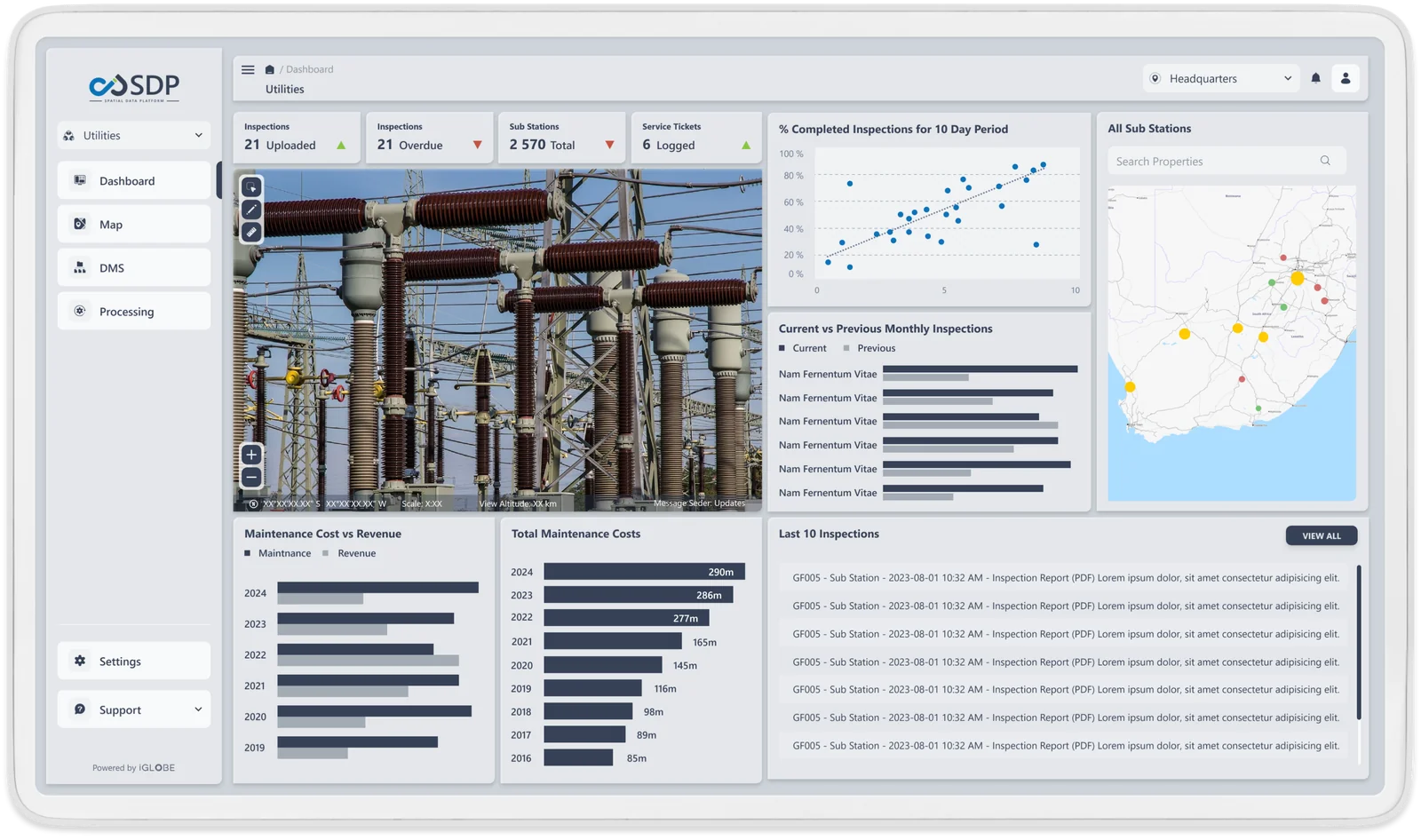Screen dimensions: 1421x840
Task: Activate the measure tool on the image viewer
Action: pyautogui.click(x=251, y=233)
